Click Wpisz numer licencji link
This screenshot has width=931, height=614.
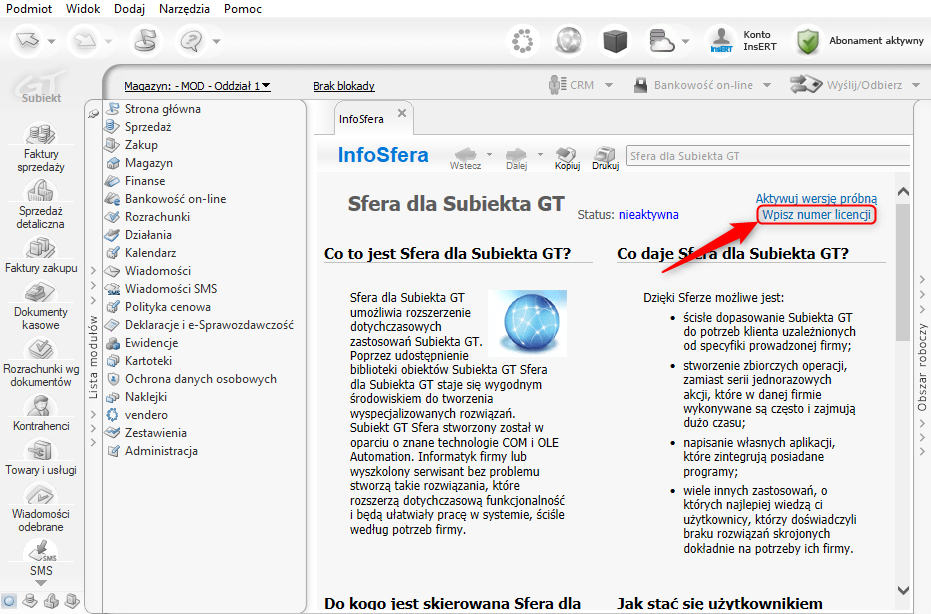(816, 214)
